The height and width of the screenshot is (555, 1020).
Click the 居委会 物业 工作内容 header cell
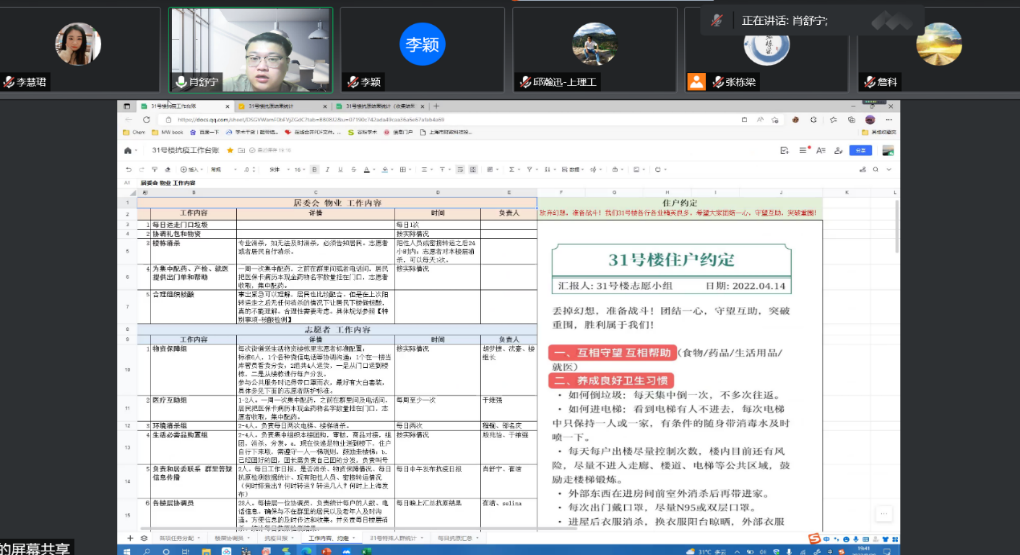pyautogui.click(x=337, y=202)
